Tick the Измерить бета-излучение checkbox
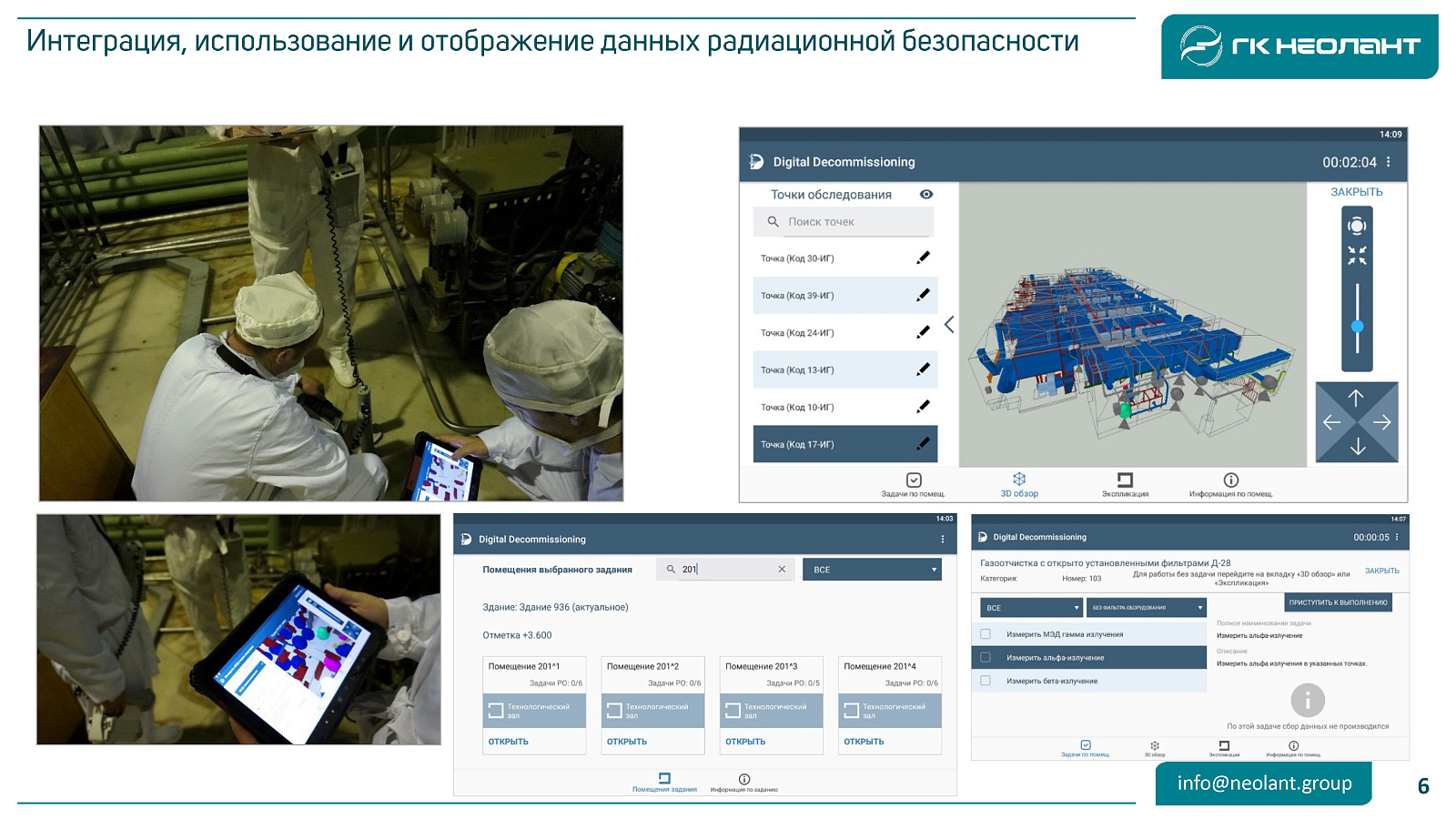This screenshot has width=1456, height=819. point(986,681)
